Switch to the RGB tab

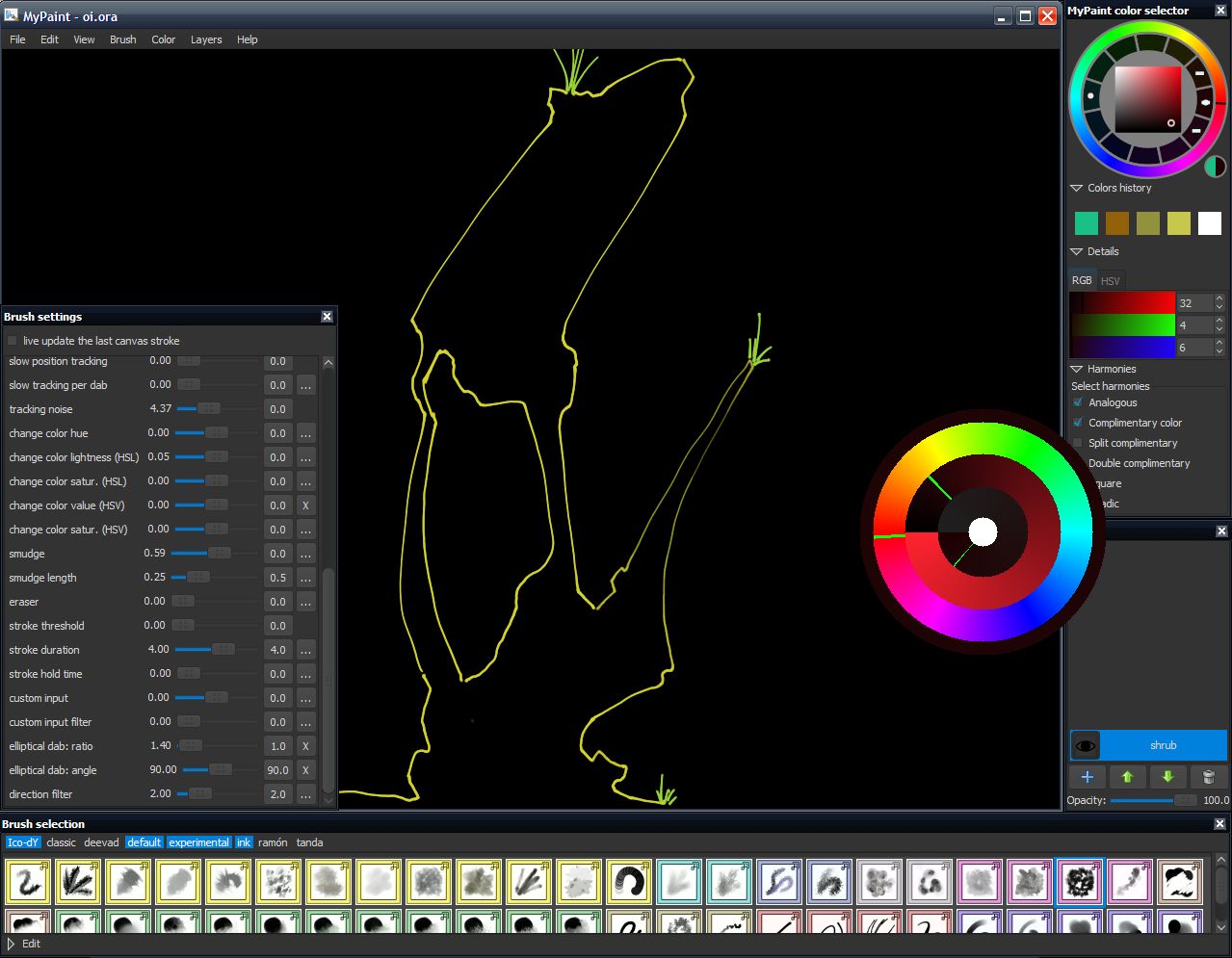[x=1082, y=280]
